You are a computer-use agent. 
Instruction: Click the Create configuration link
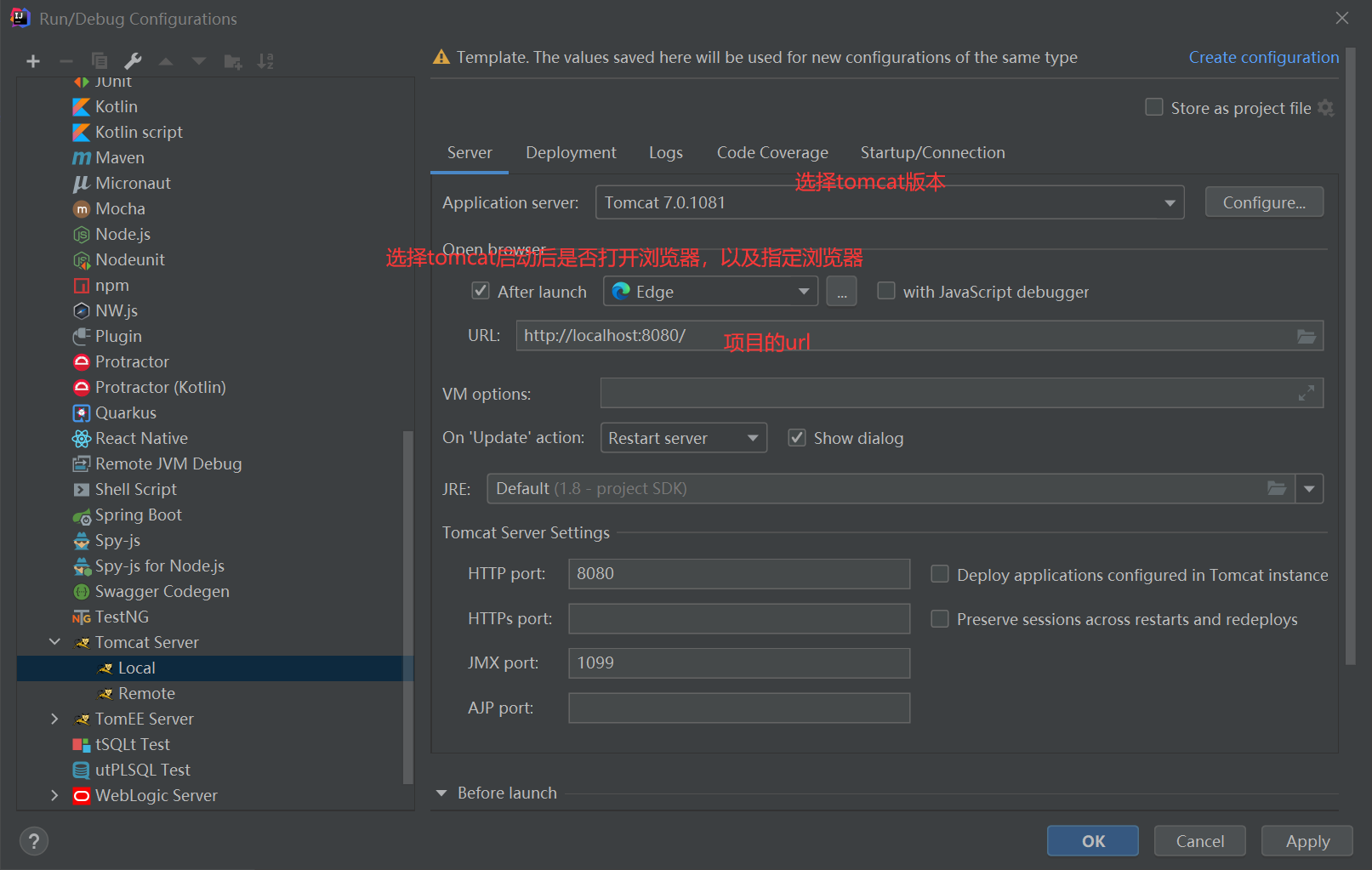click(x=1263, y=57)
